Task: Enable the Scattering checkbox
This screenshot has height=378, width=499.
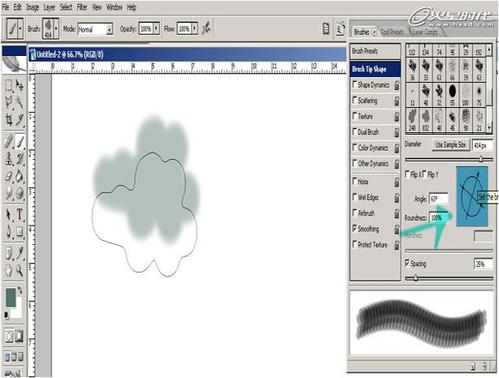Action: pyautogui.click(x=355, y=100)
